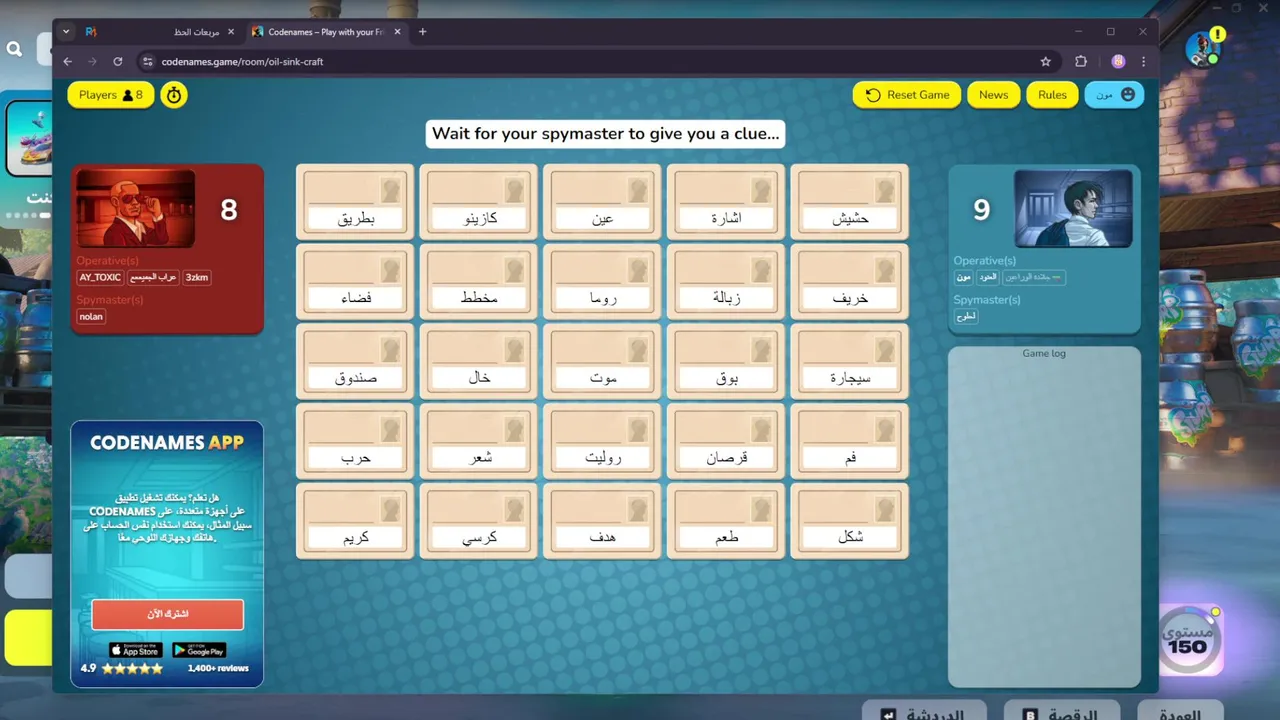Select the موت card
This screenshot has height=720, width=1280.
point(602,361)
